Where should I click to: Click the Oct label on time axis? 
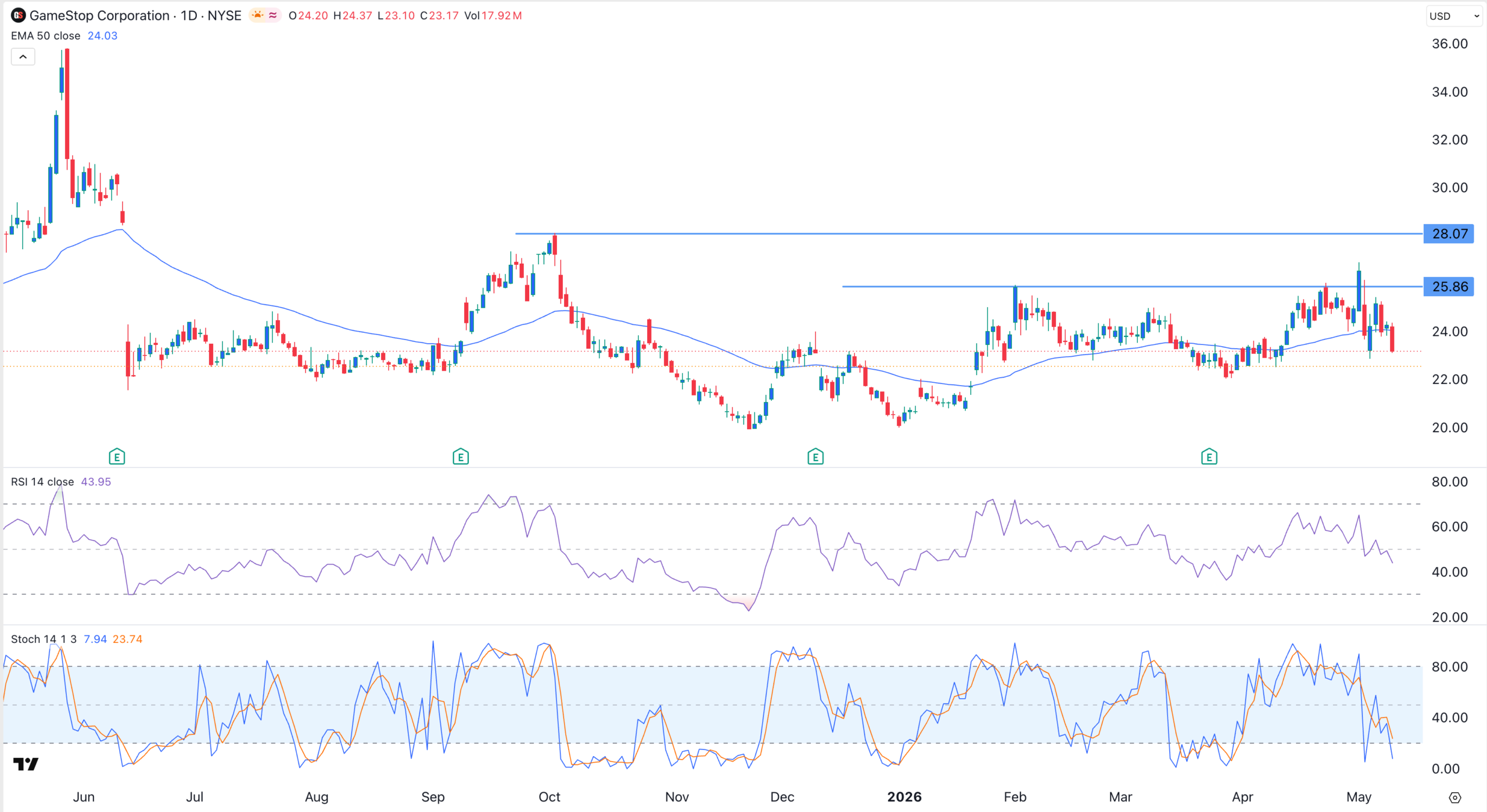point(549,797)
